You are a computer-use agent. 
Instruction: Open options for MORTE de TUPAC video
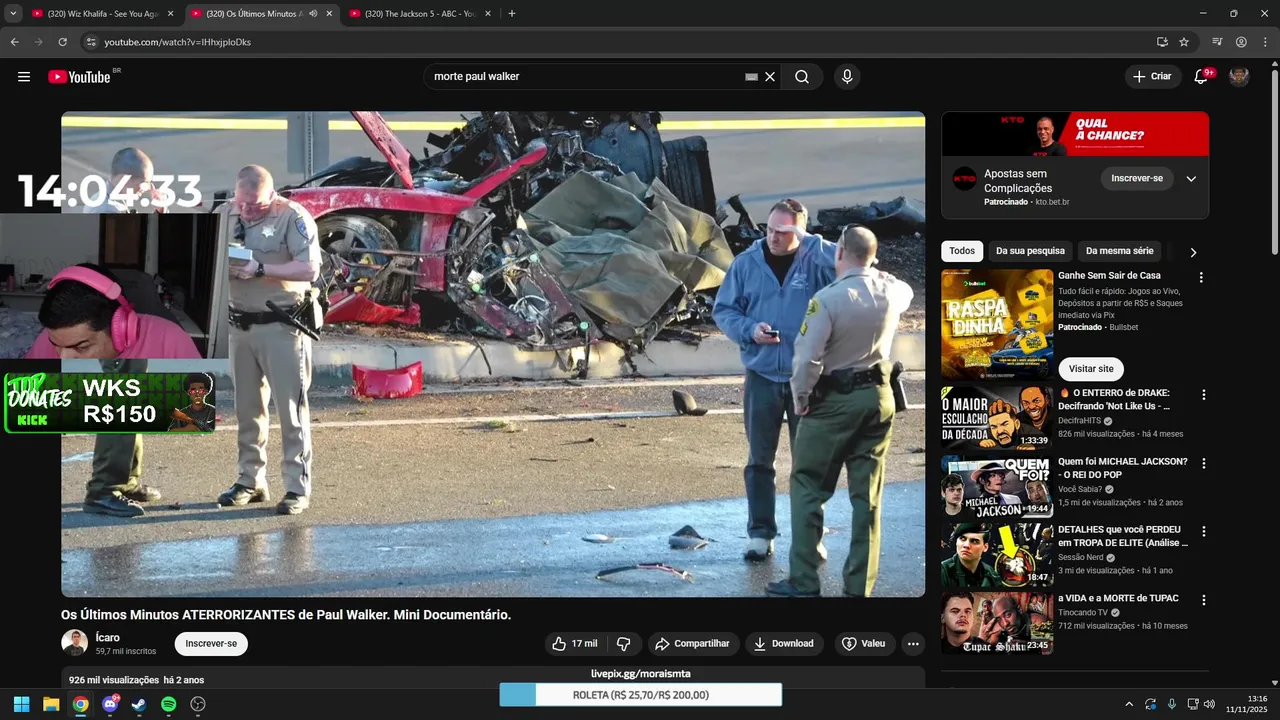[1203, 600]
